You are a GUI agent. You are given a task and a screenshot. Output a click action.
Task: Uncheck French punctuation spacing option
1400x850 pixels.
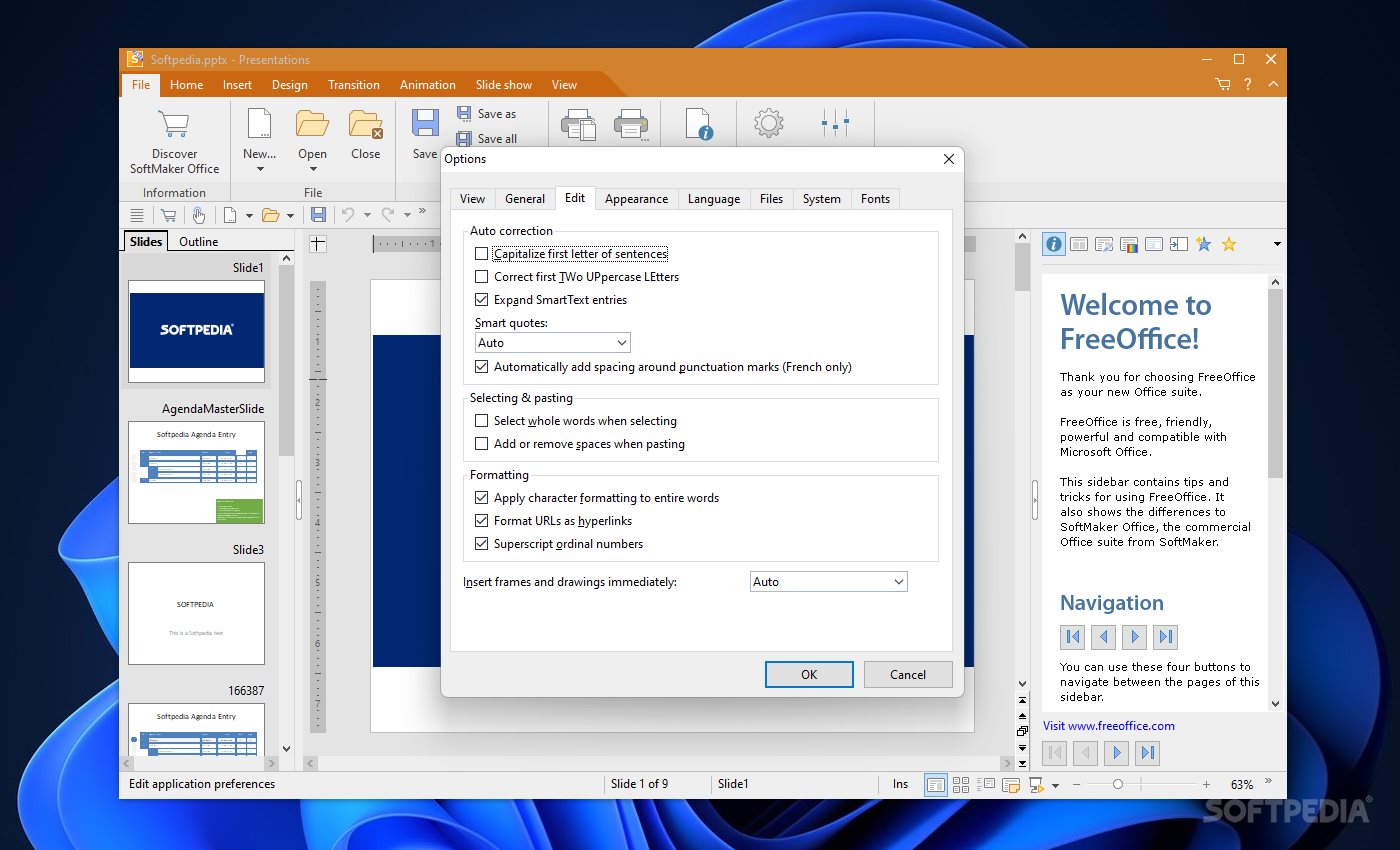(482, 367)
